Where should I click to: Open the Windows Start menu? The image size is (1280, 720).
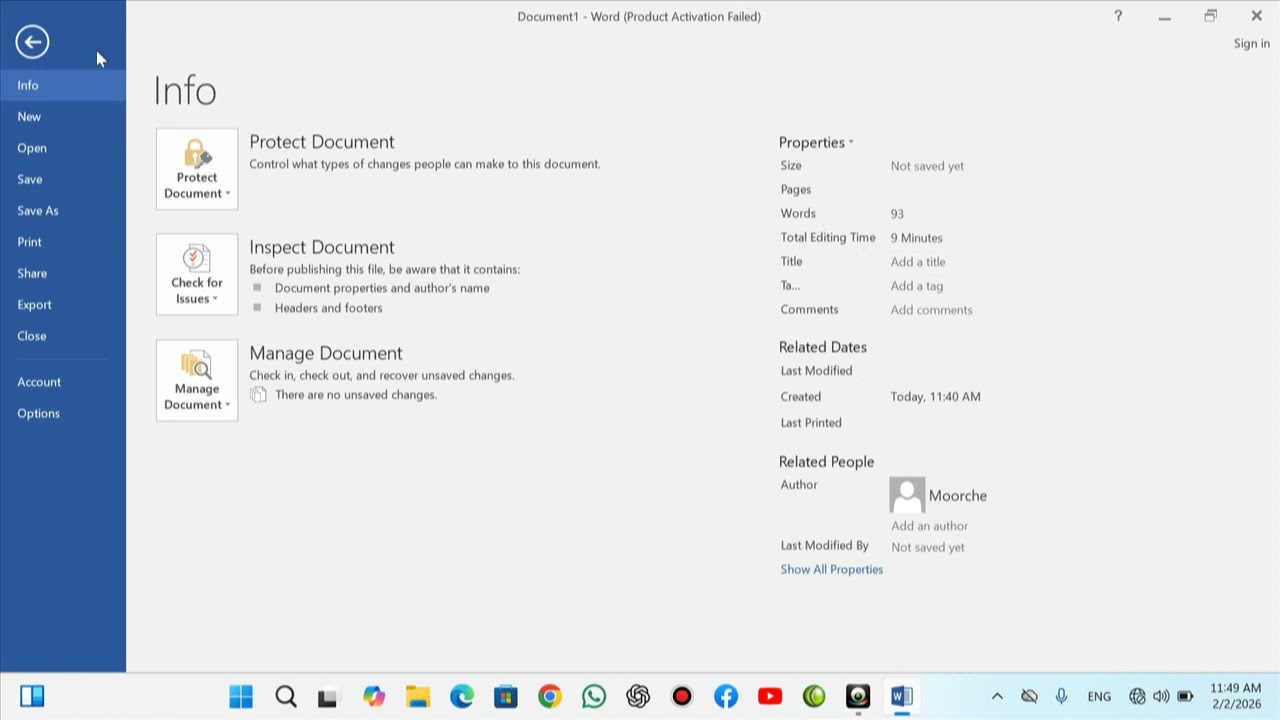coord(241,696)
